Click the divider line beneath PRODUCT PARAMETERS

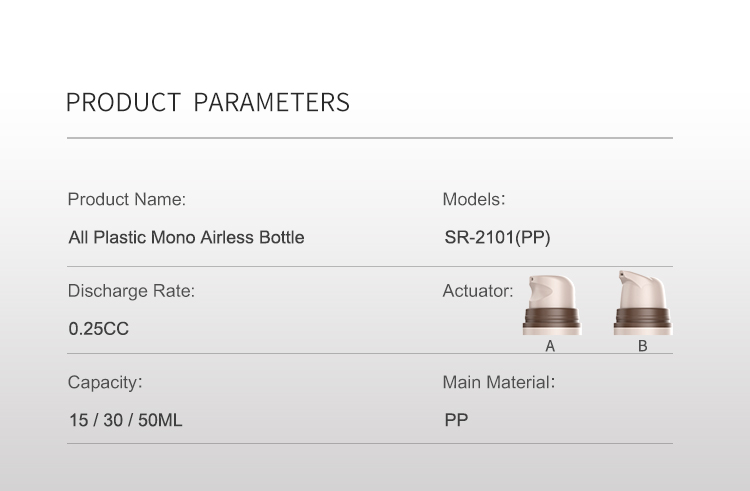(x=370, y=138)
